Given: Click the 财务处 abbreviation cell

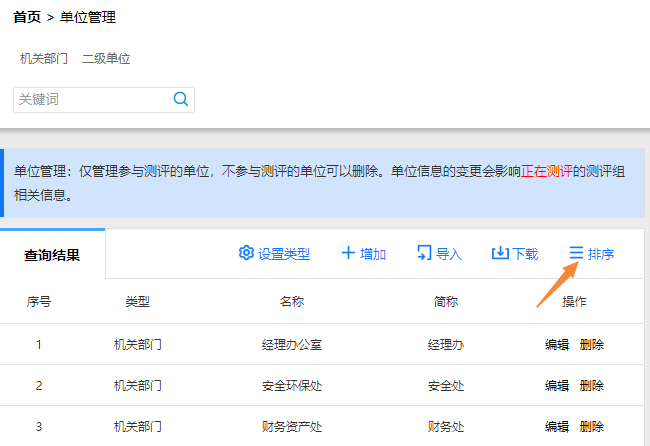Looking at the screenshot, I should (x=446, y=427).
